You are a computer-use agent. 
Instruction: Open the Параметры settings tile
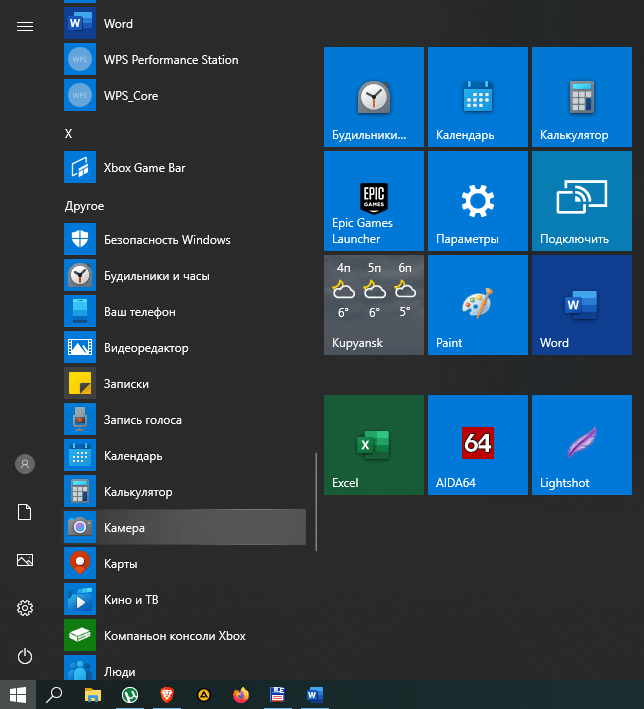478,201
